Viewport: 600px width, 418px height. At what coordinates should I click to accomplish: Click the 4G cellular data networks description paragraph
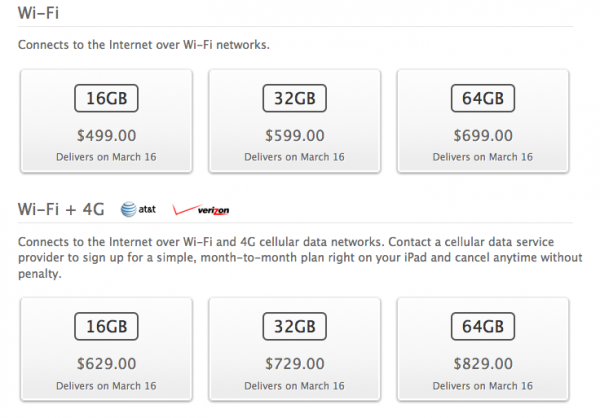[x=290, y=257]
